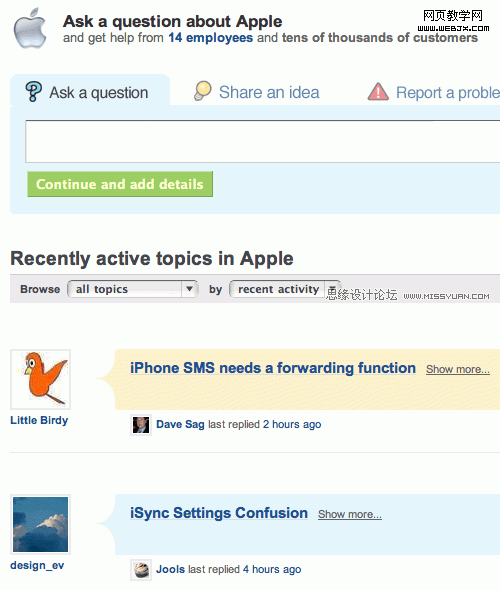500x590 pixels.
Task: Click 'last replied 4 hours ago' text
Action: (245, 569)
